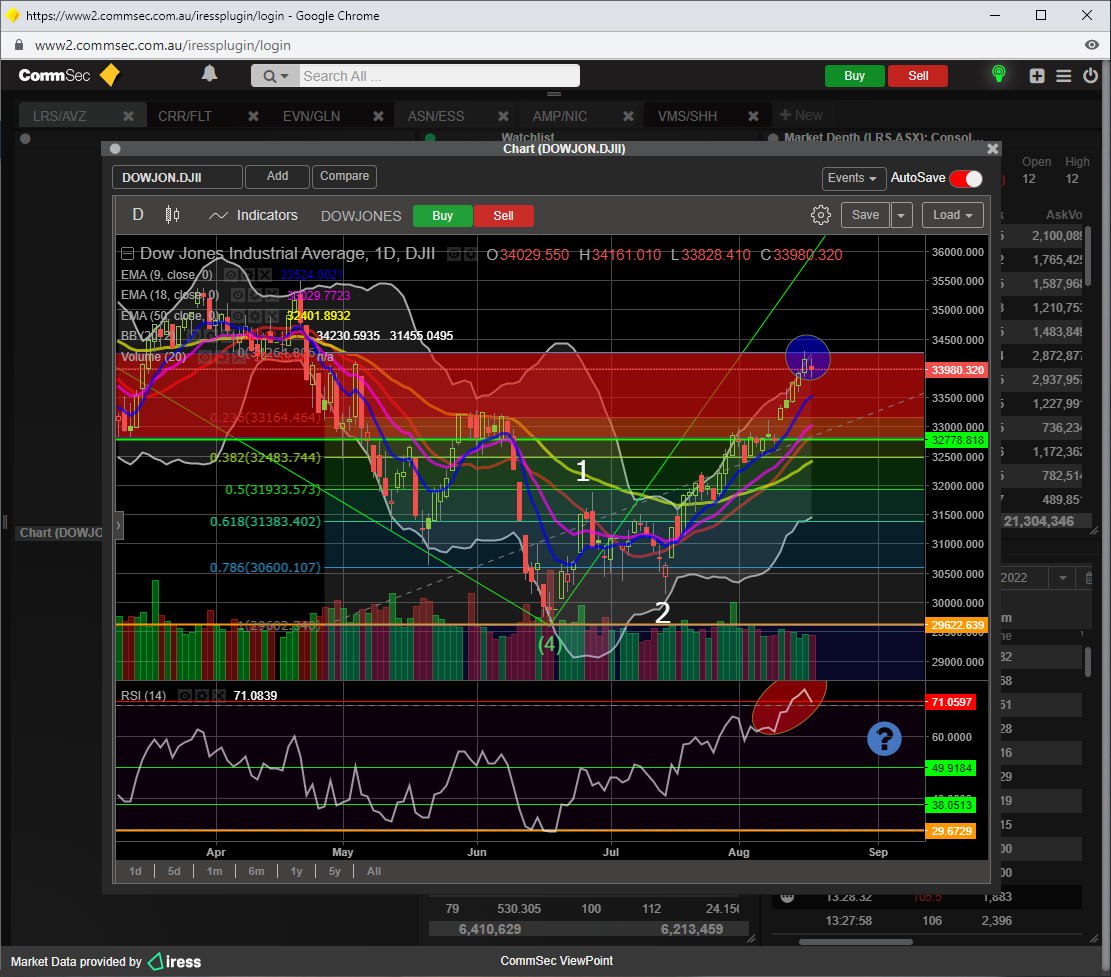This screenshot has height=977, width=1111.
Task: Click the blue help question mark icon
Action: [884, 739]
